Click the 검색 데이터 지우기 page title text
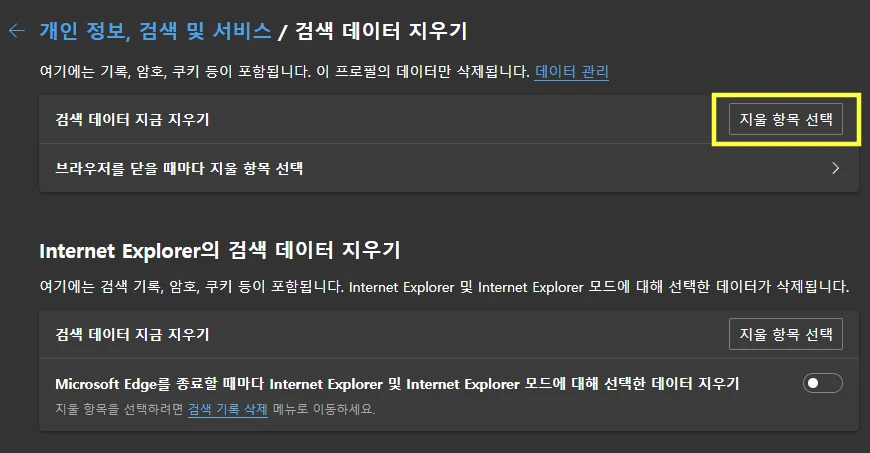The width and height of the screenshot is (870, 453). (x=381, y=31)
